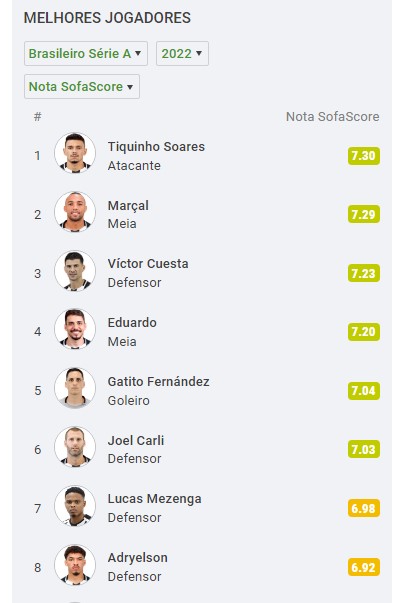
Task: Click Víctor Cuesta name link
Action: [x=148, y=264]
